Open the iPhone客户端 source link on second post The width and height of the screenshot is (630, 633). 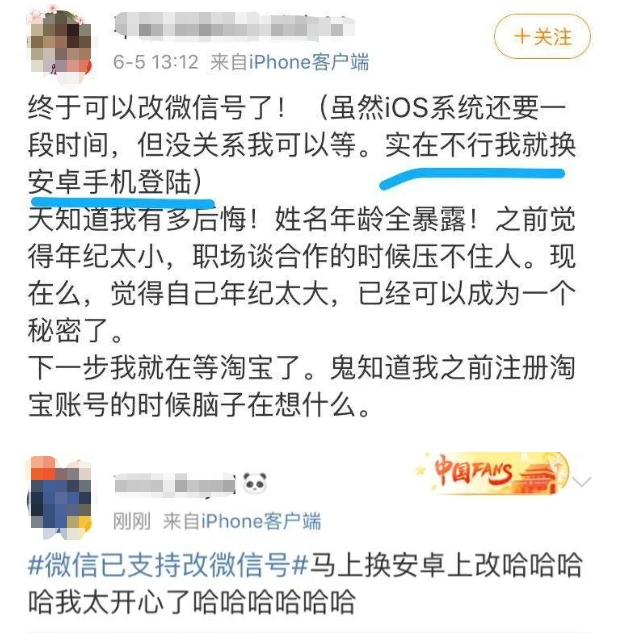tap(261, 521)
